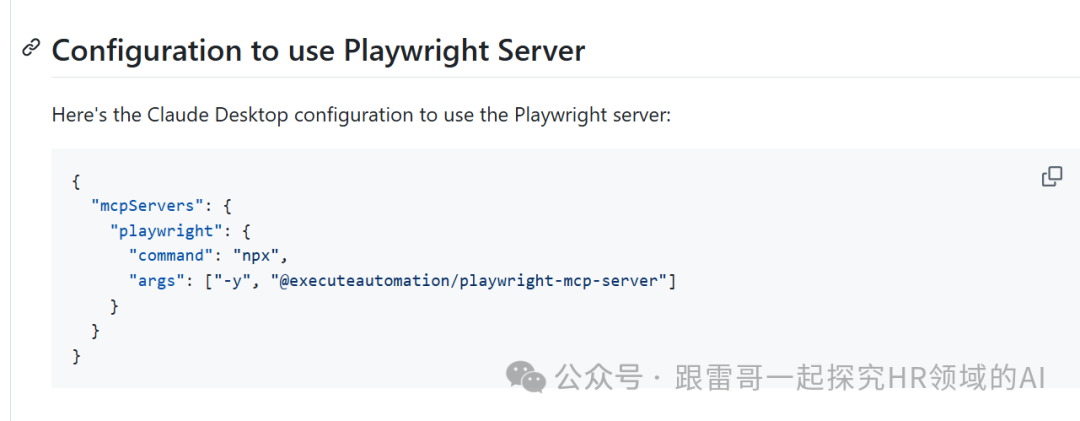Click the final closing brace of the JSON
Screen dimensions: 1080x421
pos(76,355)
